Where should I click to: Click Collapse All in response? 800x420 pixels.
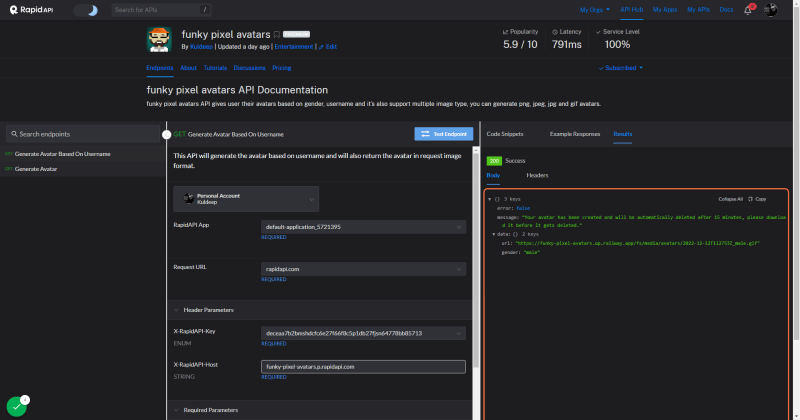click(x=731, y=199)
